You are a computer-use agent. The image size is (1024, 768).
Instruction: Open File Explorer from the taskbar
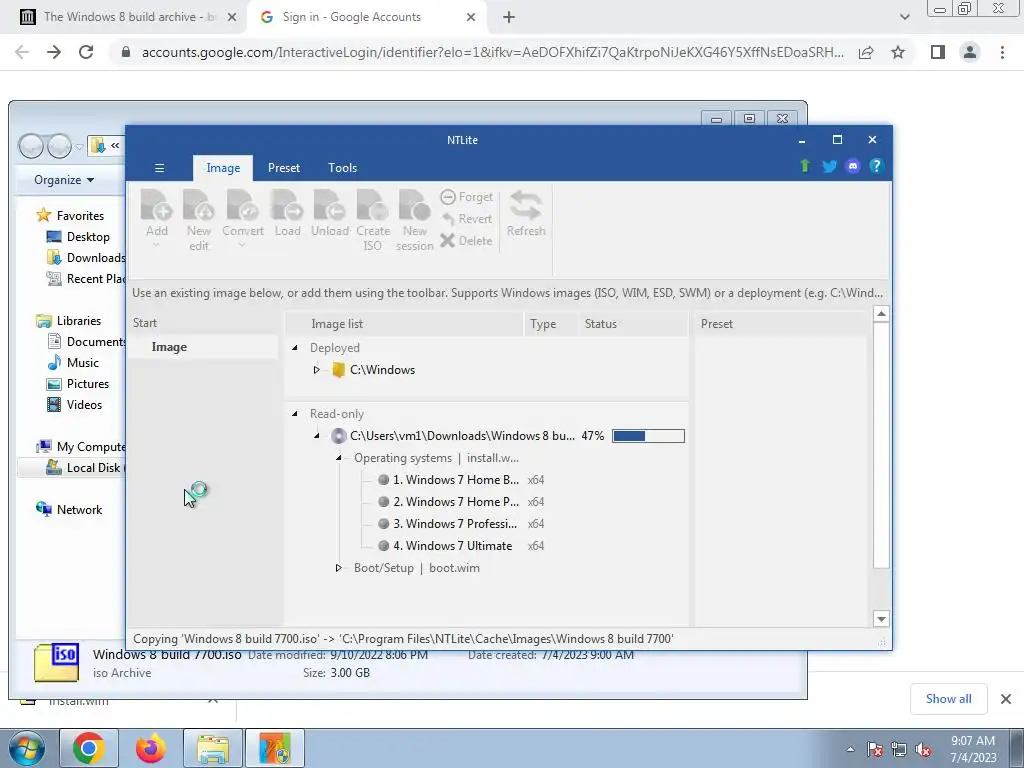tap(213, 748)
